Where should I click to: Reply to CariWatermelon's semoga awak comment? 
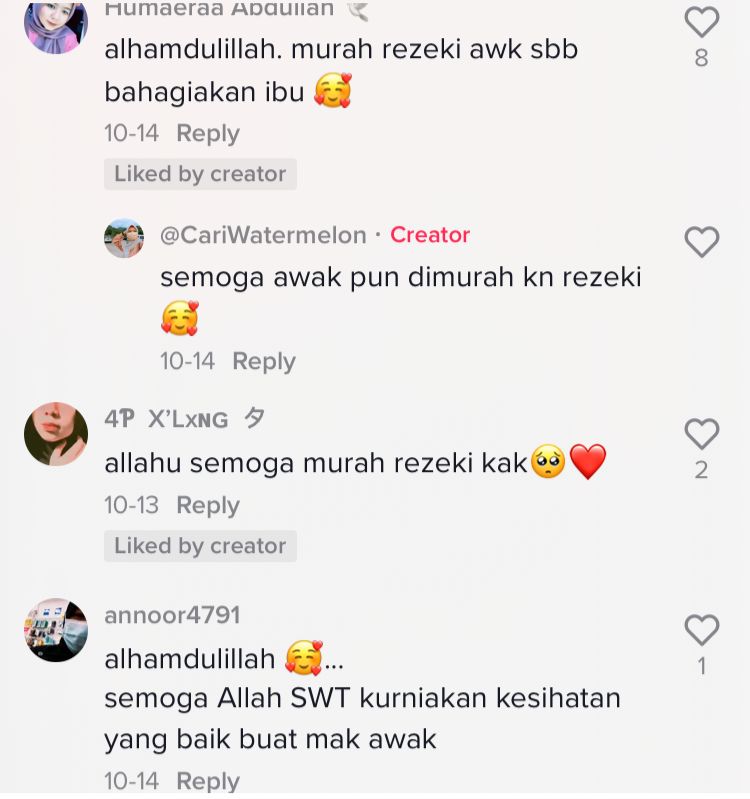pyautogui.click(x=264, y=362)
